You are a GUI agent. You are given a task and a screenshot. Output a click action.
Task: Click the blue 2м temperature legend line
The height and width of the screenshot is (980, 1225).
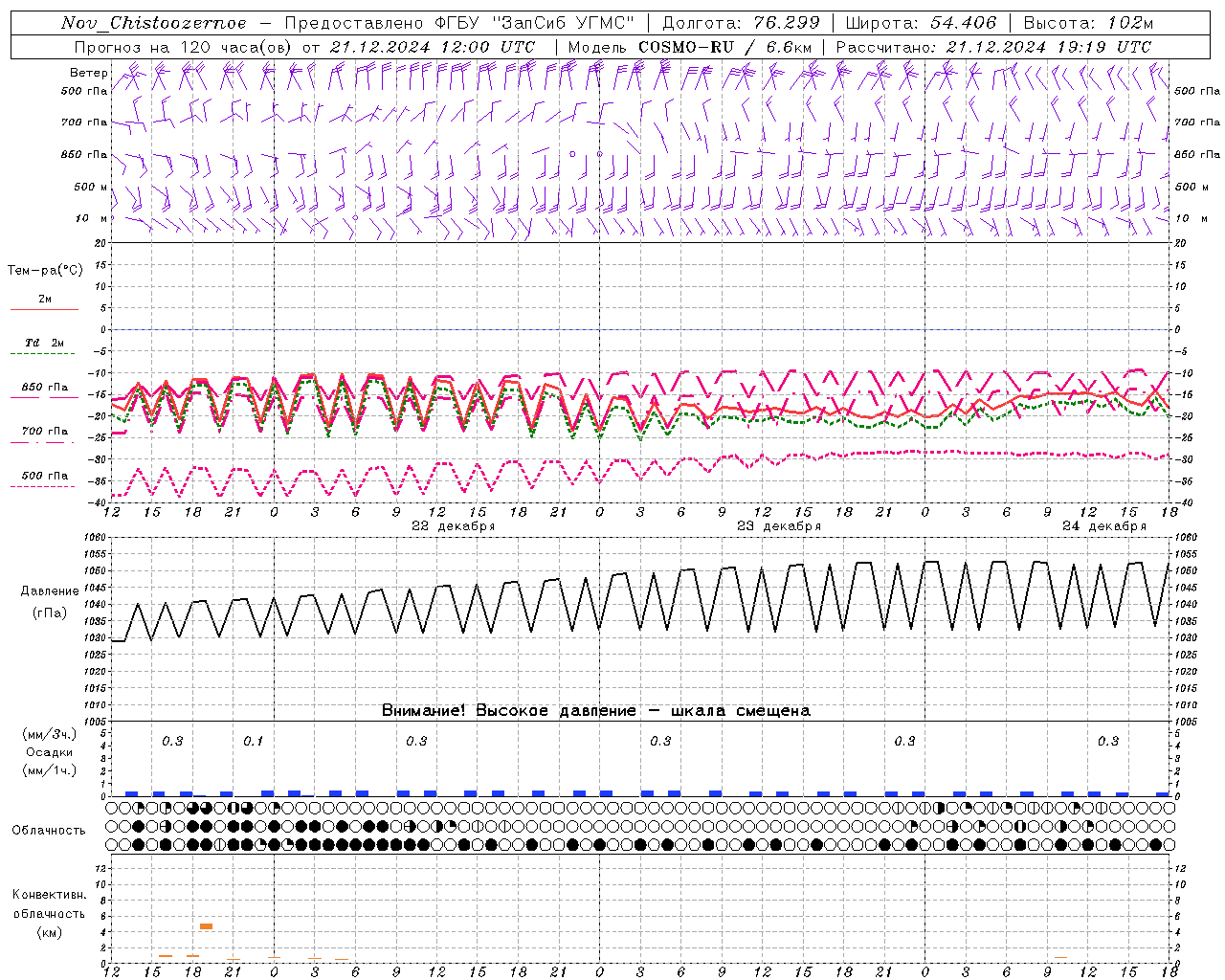pos(44,309)
